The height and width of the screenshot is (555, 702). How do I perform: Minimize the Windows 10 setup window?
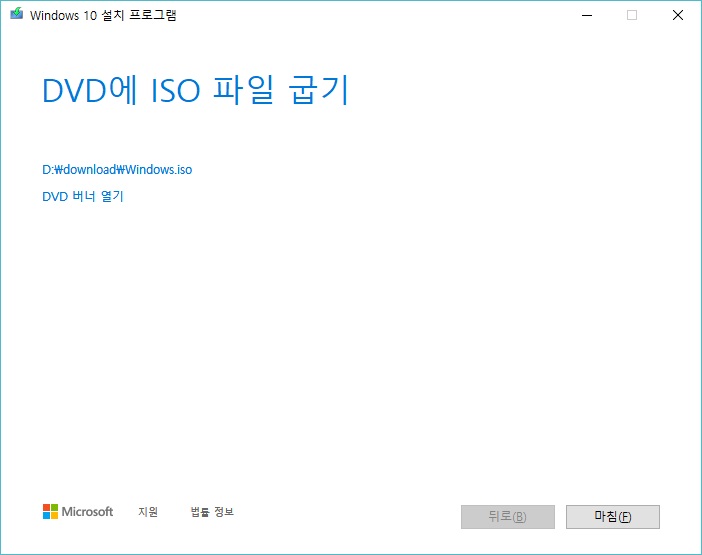point(586,15)
